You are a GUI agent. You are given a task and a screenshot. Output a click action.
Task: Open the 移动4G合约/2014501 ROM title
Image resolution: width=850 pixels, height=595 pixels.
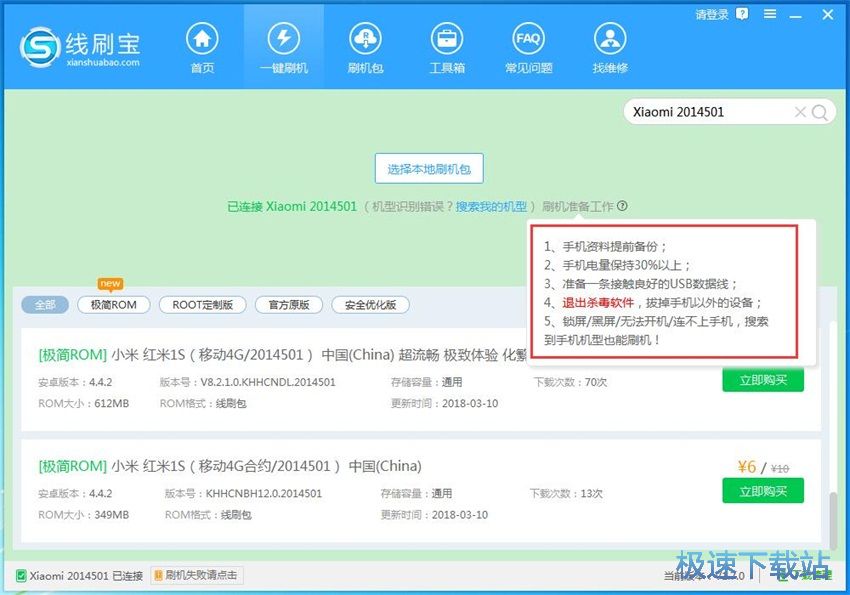pos(230,466)
